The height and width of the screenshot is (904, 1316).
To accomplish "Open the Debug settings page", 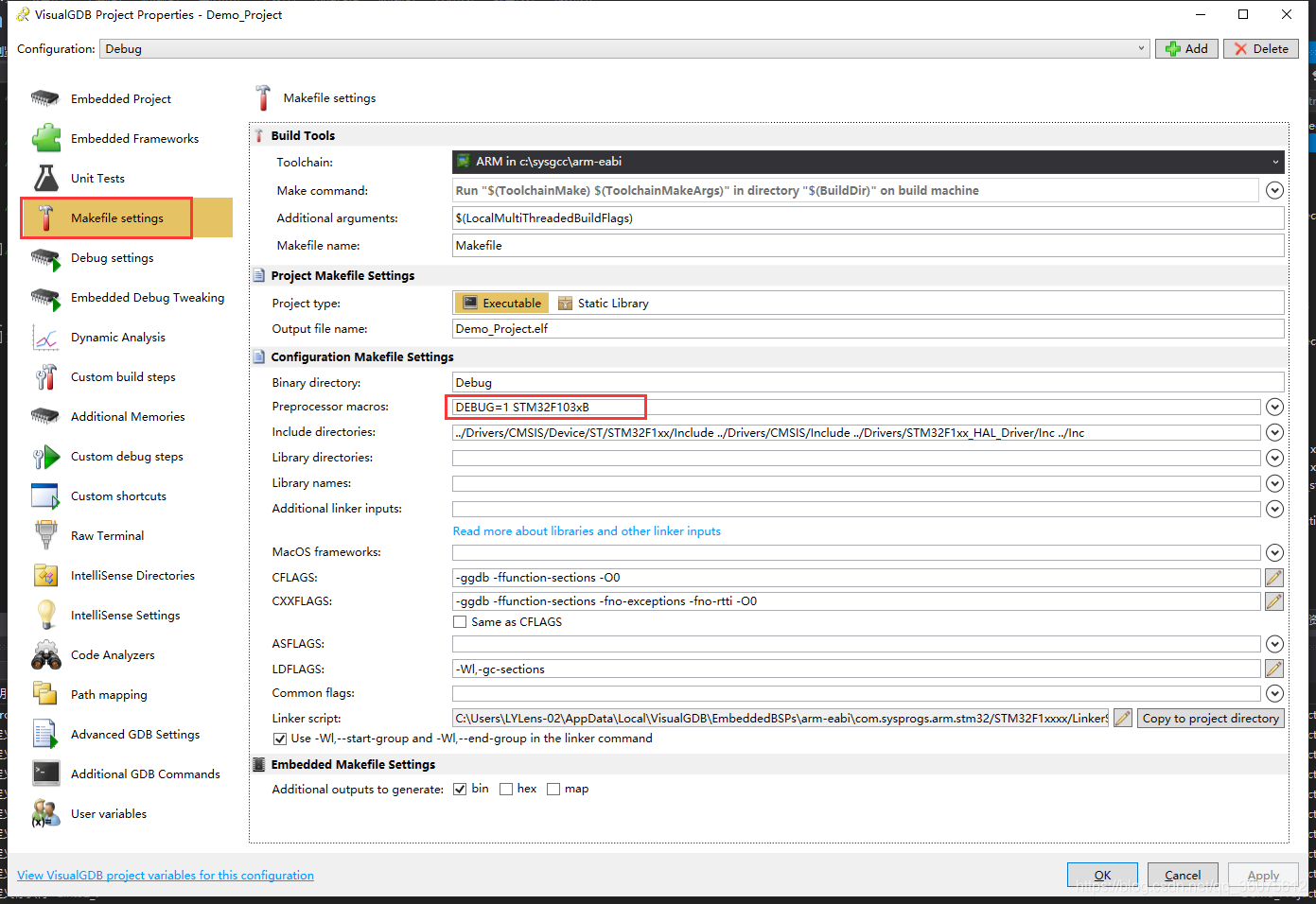I will click(126, 257).
